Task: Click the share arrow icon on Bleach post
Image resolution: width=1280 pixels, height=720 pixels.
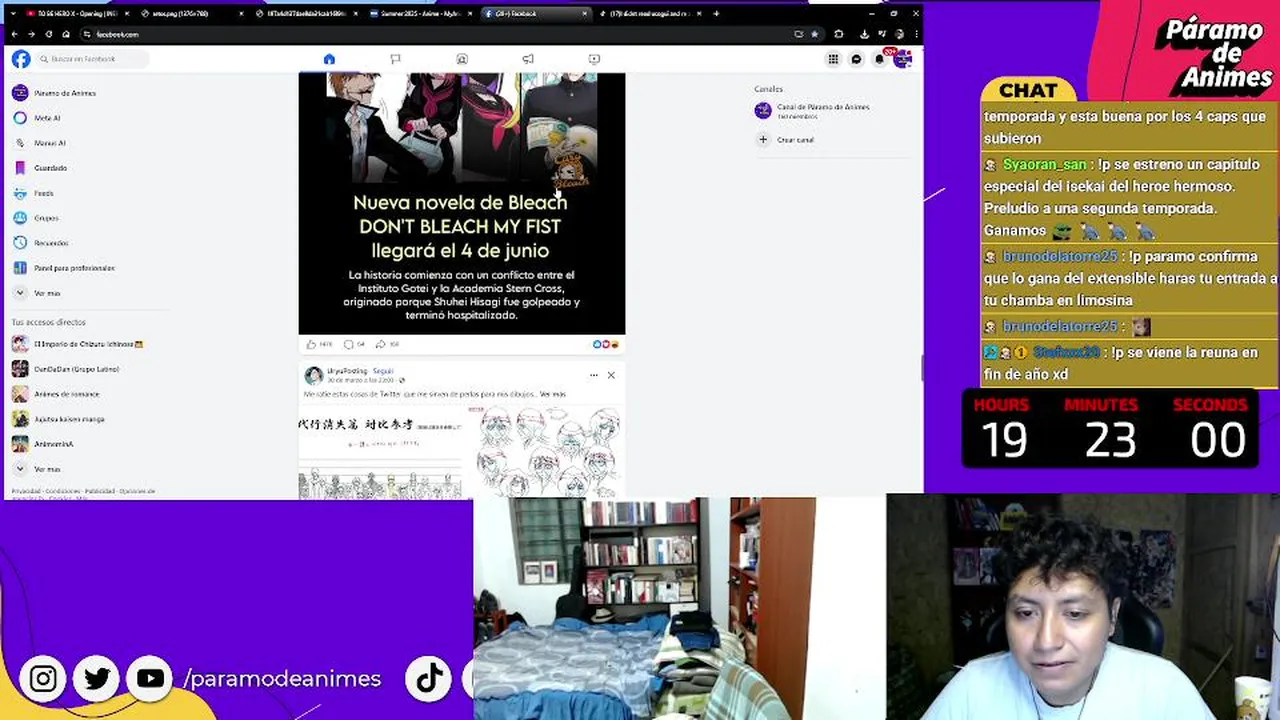Action: pyautogui.click(x=381, y=344)
